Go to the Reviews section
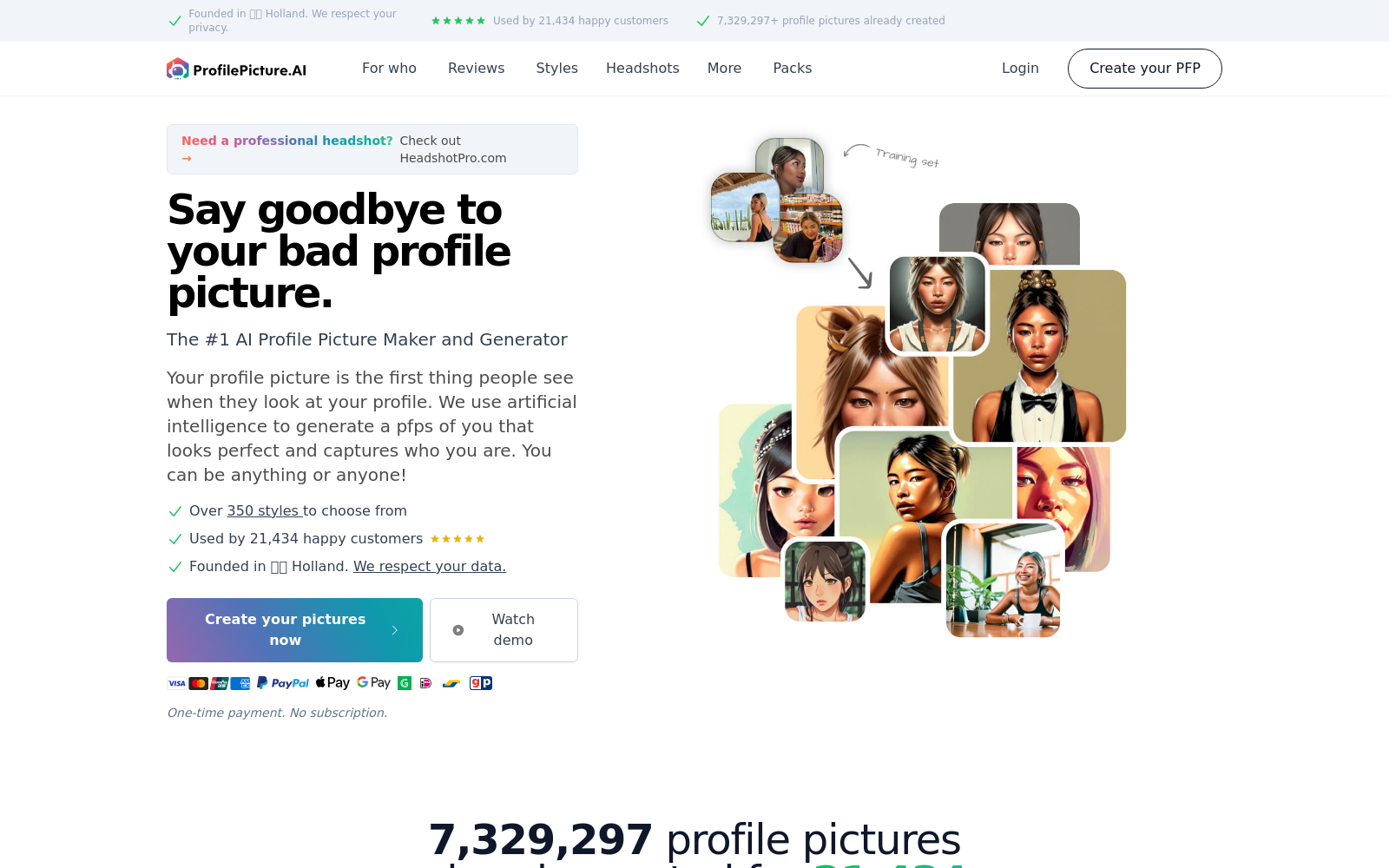The height and width of the screenshot is (868, 1389). [476, 68]
